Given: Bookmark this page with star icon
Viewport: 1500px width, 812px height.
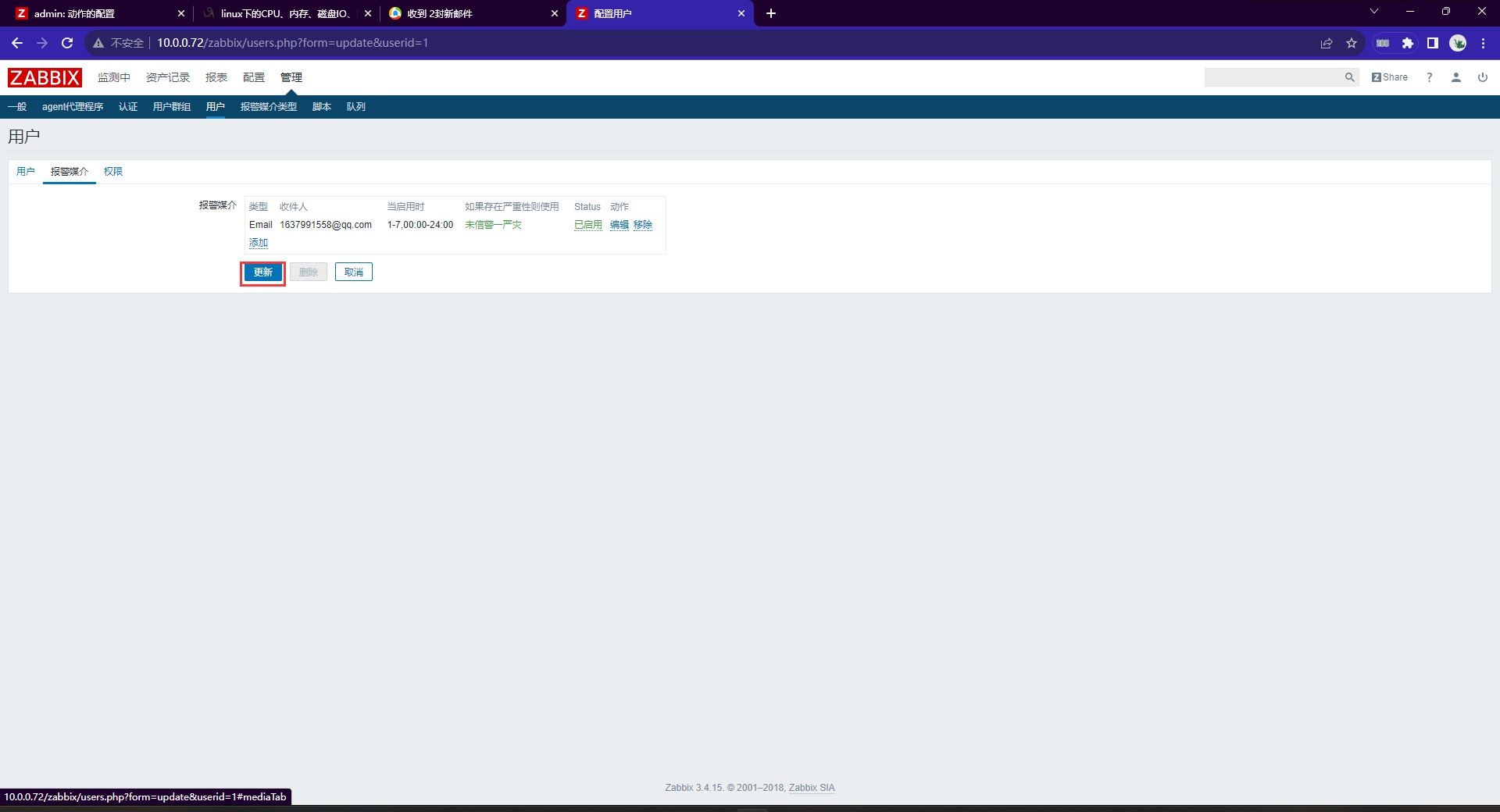Looking at the screenshot, I should point(1352,43).
